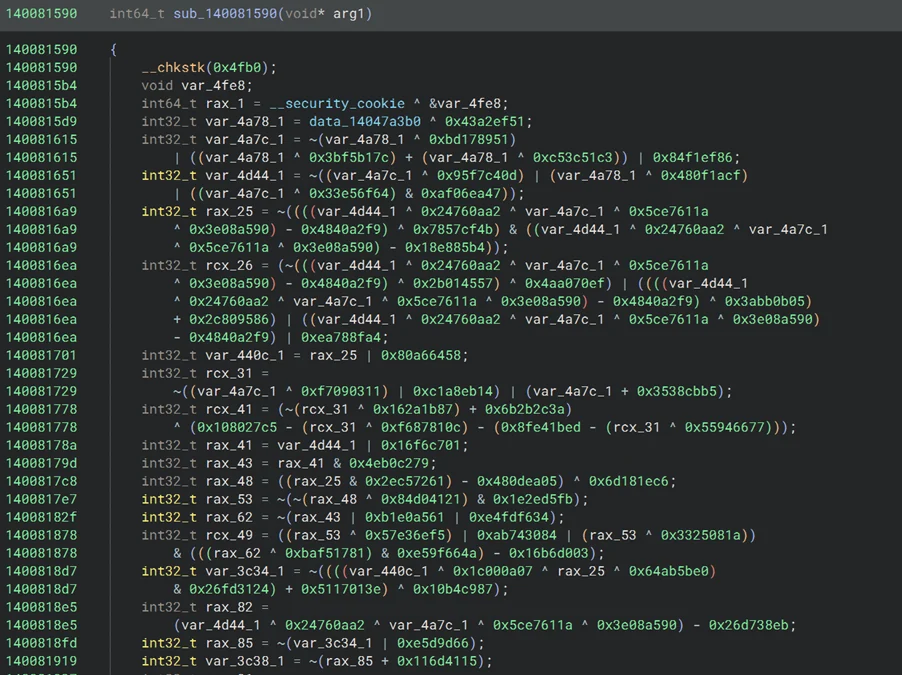Open the data_14047a3b0 data reference
The width and height of the screenshot is (902, 675).
(365, 121)
